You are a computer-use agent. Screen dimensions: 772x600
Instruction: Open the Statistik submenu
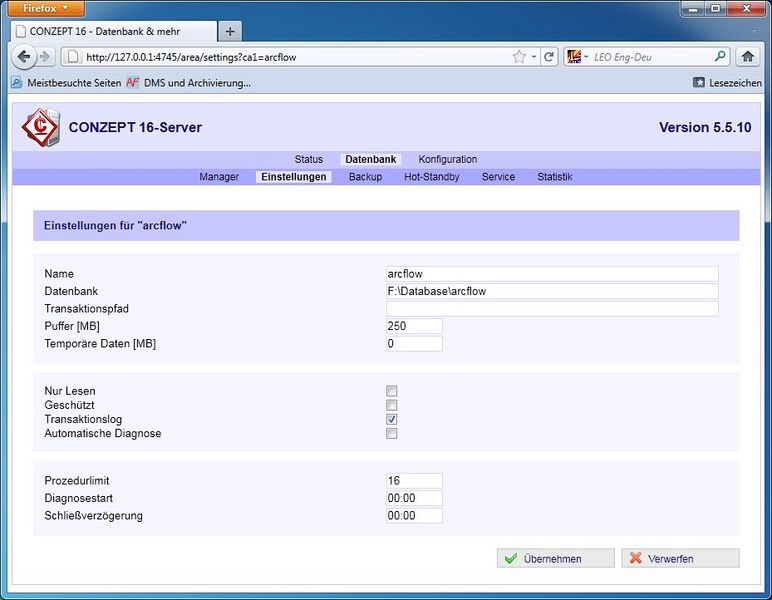pos(555,177)
